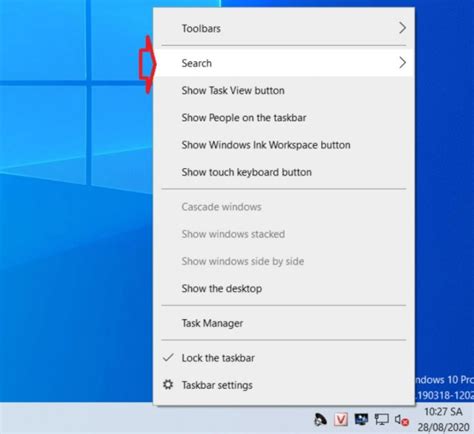Image resolution: width=474 pixels, height=434 pixels.
Task: Open the Search submenu entry
Action: click(x=284, y=63)
